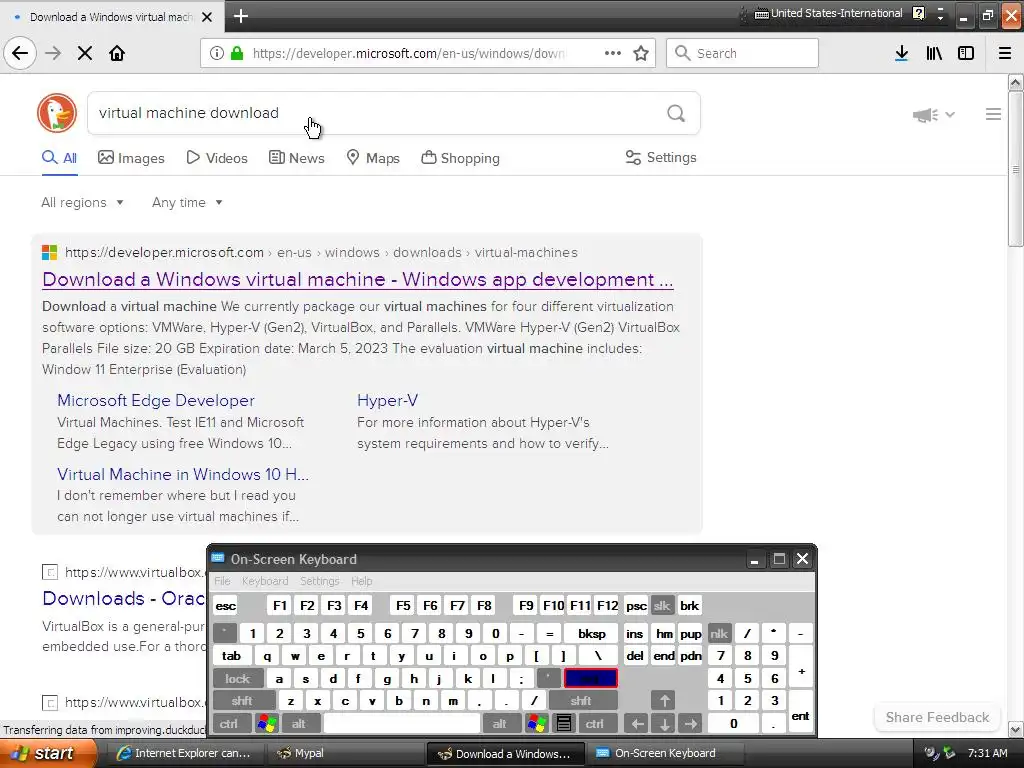The height and width of the screenshot is (768, 1024).
Task: Submit search with the magnifier icon
Action: point(676,114)
